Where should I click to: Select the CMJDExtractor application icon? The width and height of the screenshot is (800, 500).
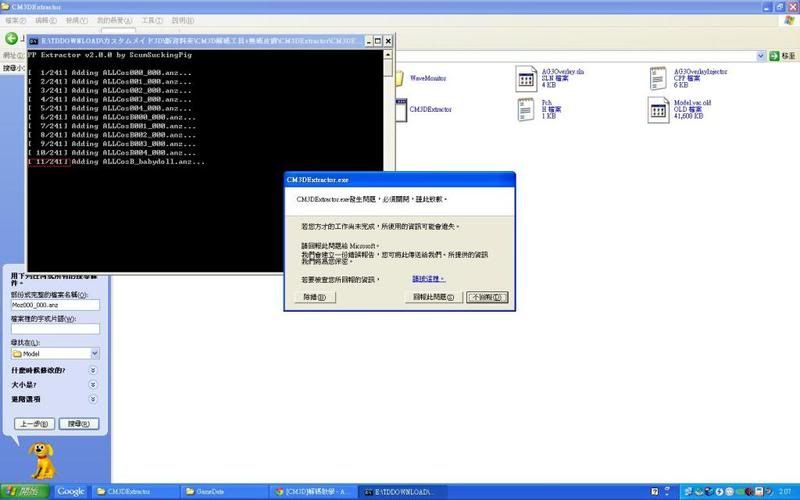tap(401, 110)
